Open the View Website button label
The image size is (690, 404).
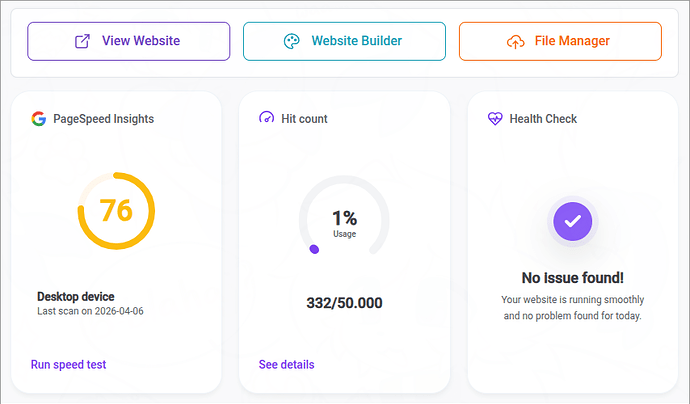141,41
